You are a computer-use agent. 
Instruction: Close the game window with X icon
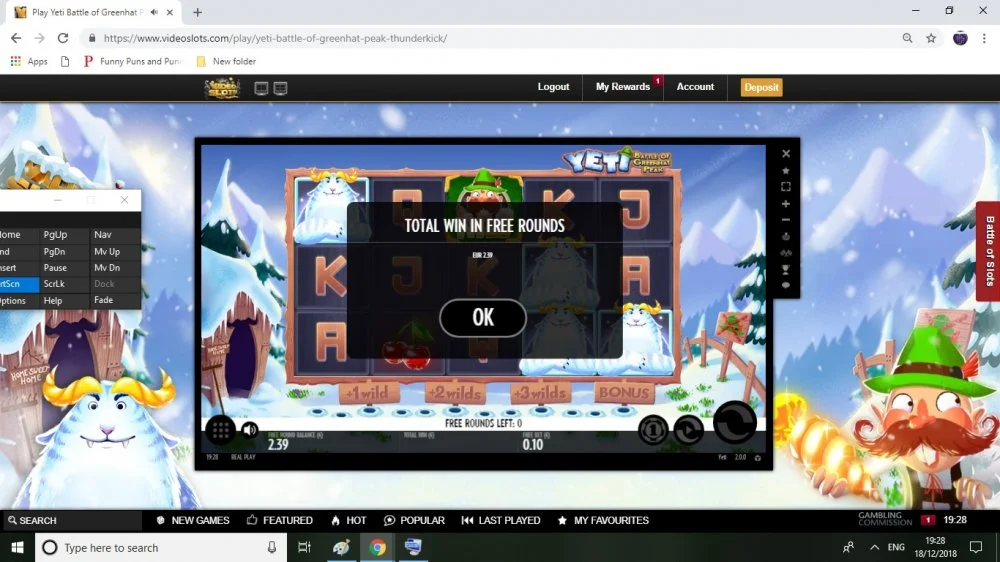pos(786,154)
